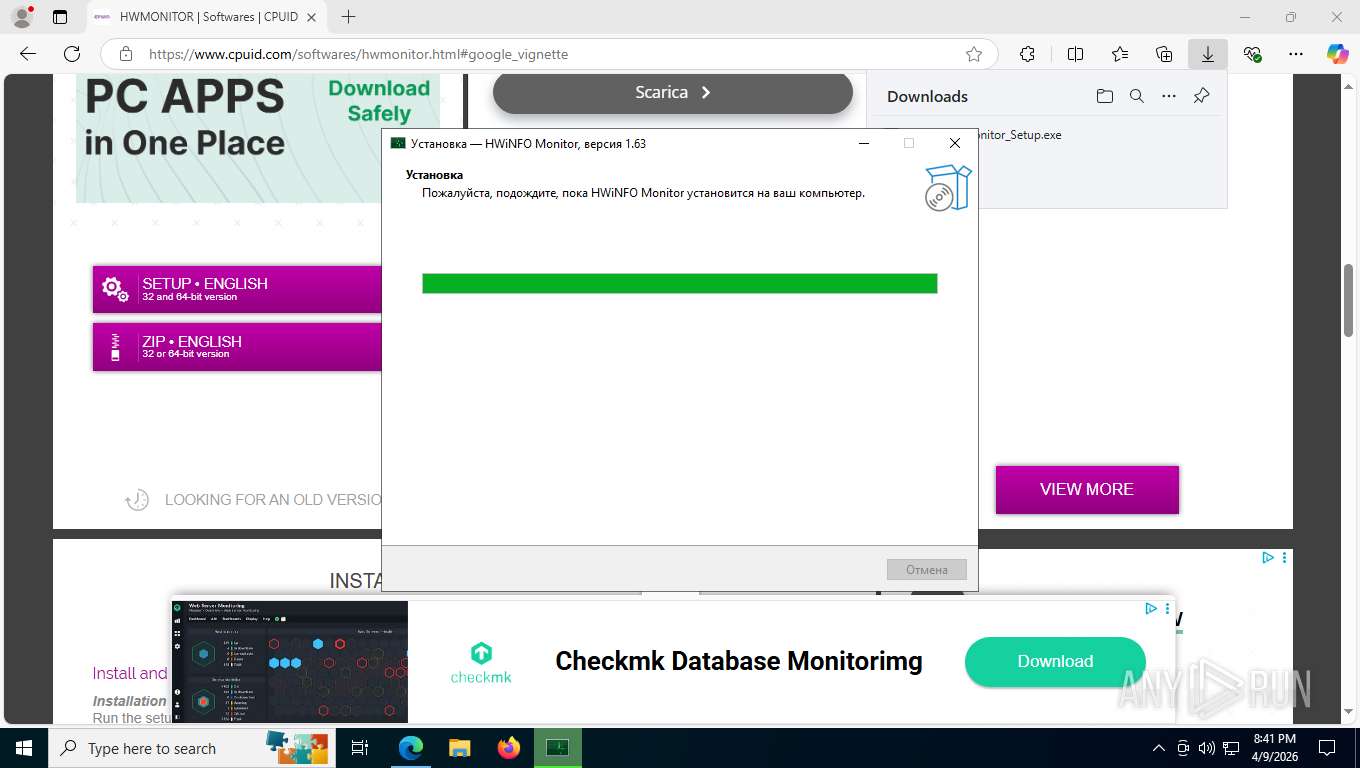
Task: Launch Firefox from the taskbar
Action: pos(509,748)
